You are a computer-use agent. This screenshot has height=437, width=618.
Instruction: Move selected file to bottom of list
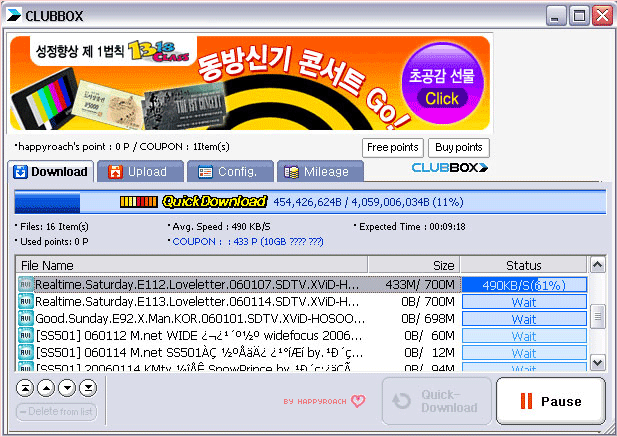tap(88, 389)
